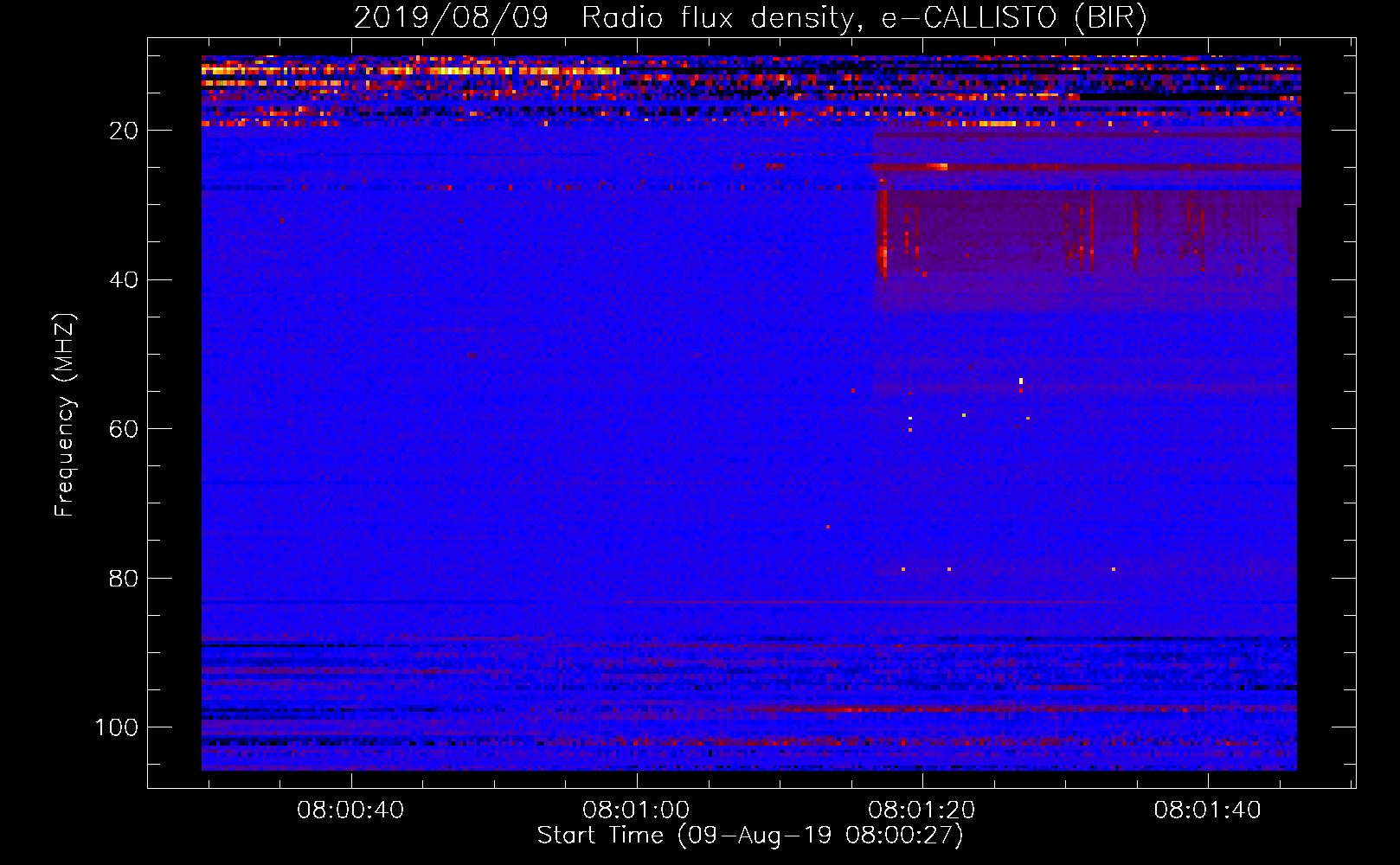The width and height of the screenshot is (1400, 865).
Task: Click the time tick label '08:01:40'
Action: point(1207,811)
